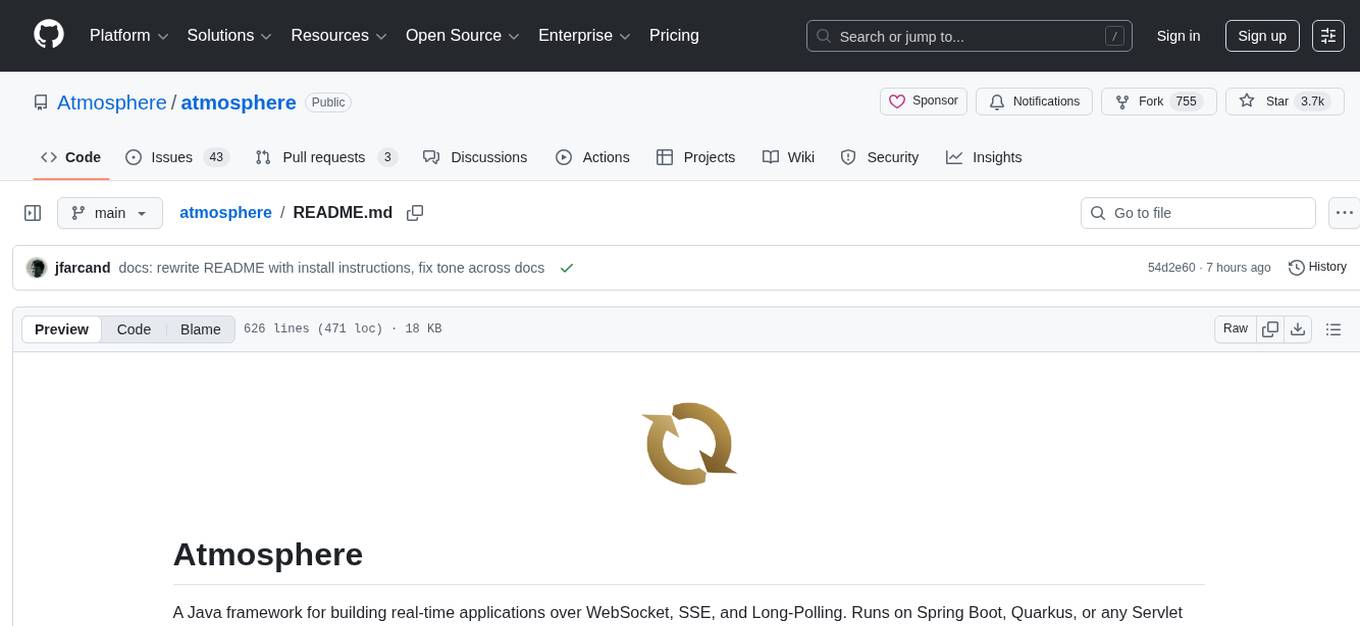Copy the README.md file path
Viewport: 1360px width, 626px height.
415,213
